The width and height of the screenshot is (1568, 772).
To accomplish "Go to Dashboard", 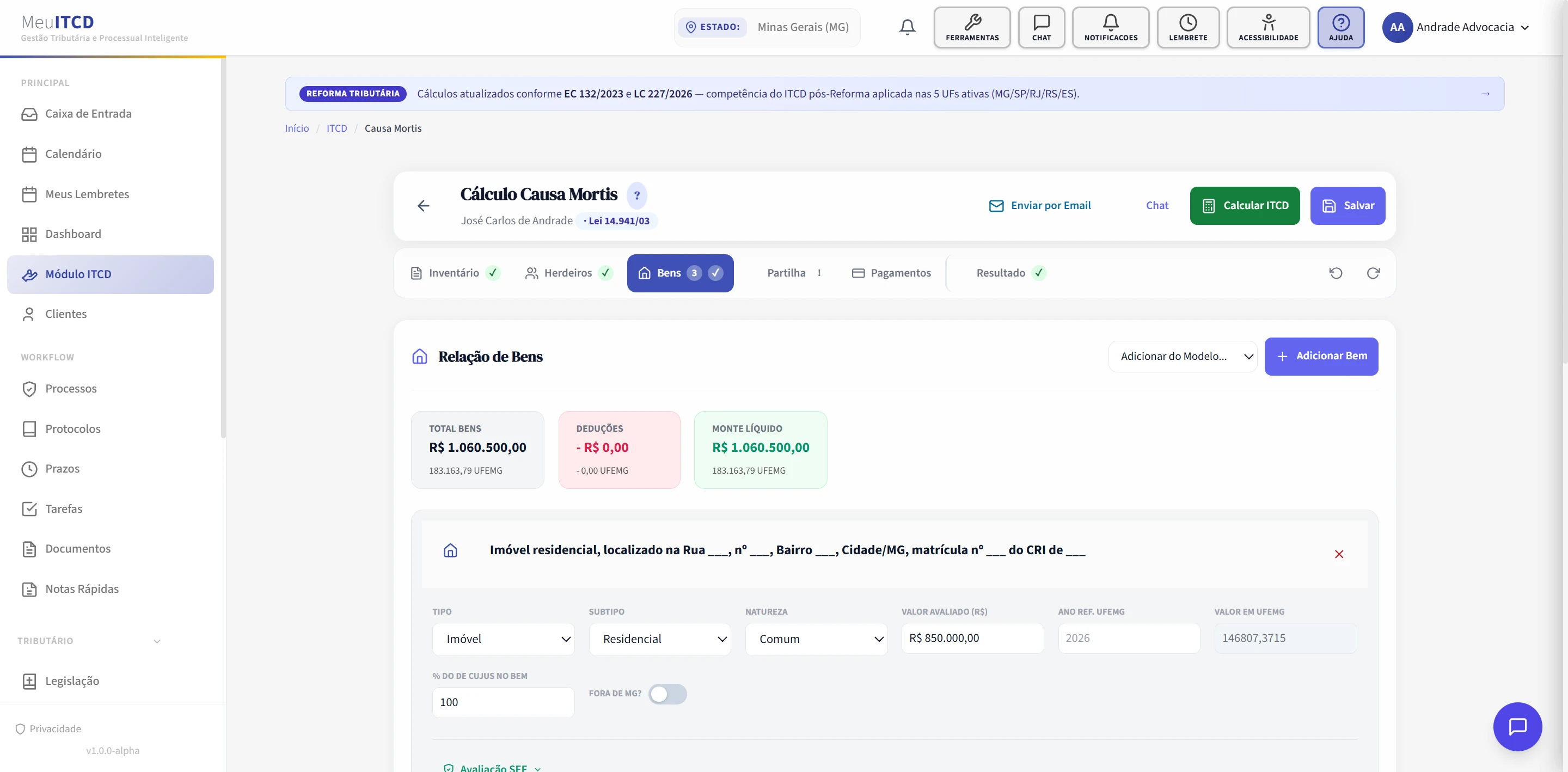I will pyautogui.click(x=111, y=235).
